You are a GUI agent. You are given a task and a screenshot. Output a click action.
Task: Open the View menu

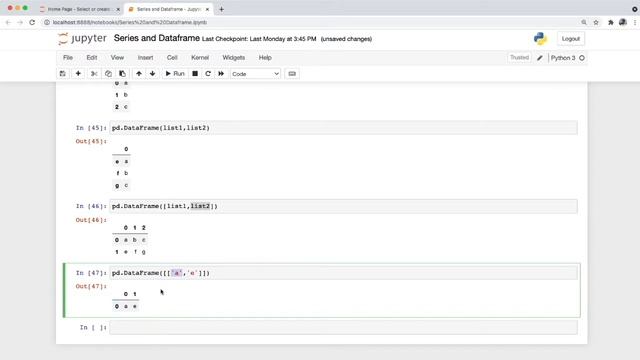pos(117,58)
